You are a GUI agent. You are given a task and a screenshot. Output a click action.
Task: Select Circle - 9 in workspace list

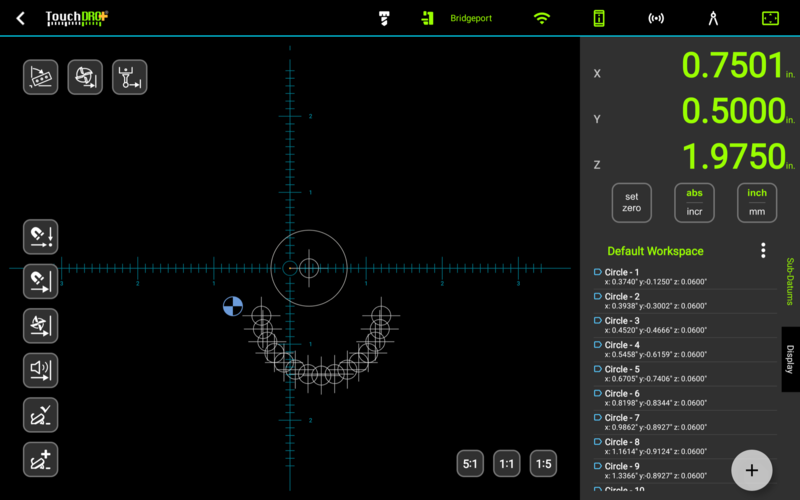[685, 470]
